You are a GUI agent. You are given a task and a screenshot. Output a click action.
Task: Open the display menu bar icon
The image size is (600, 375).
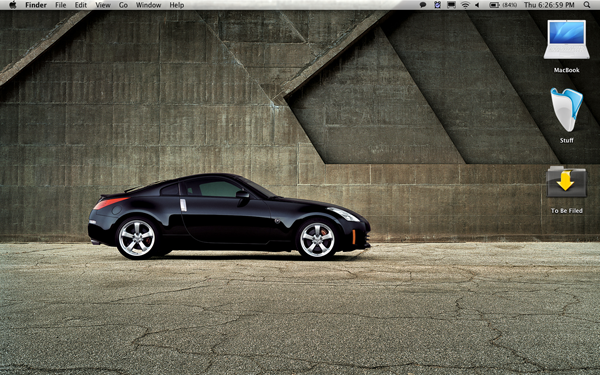(452, 5)
